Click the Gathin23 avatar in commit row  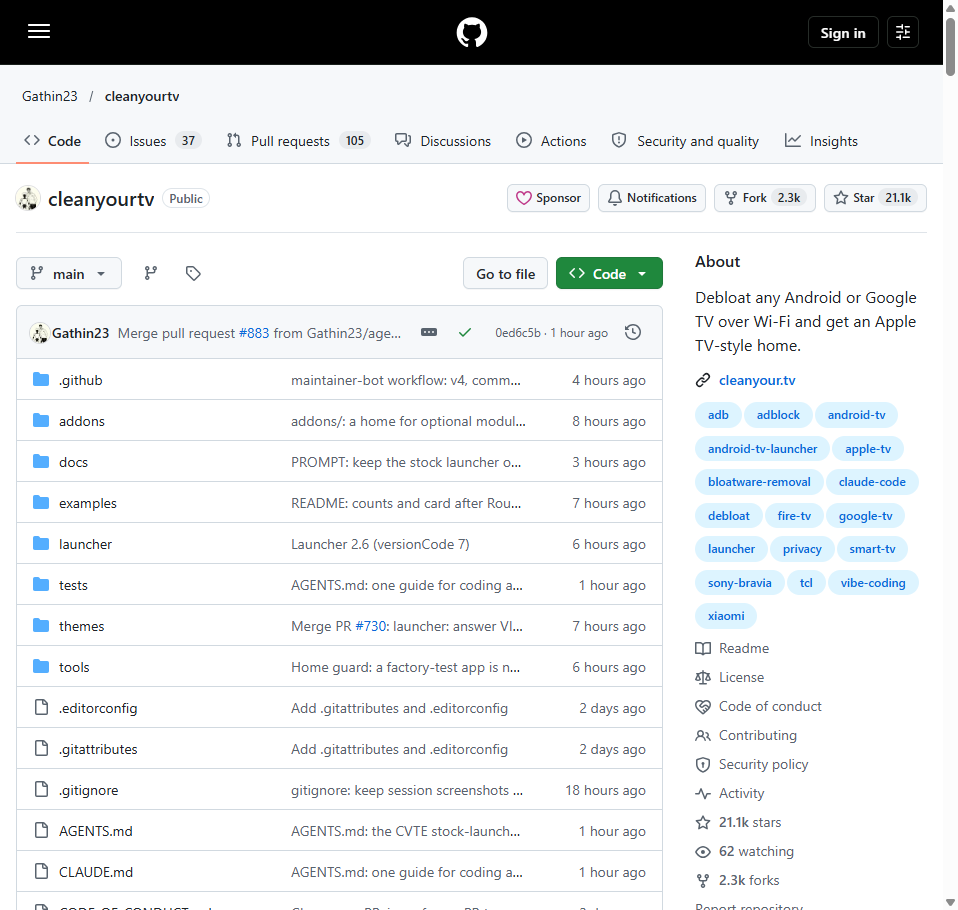tap(40, 333)
